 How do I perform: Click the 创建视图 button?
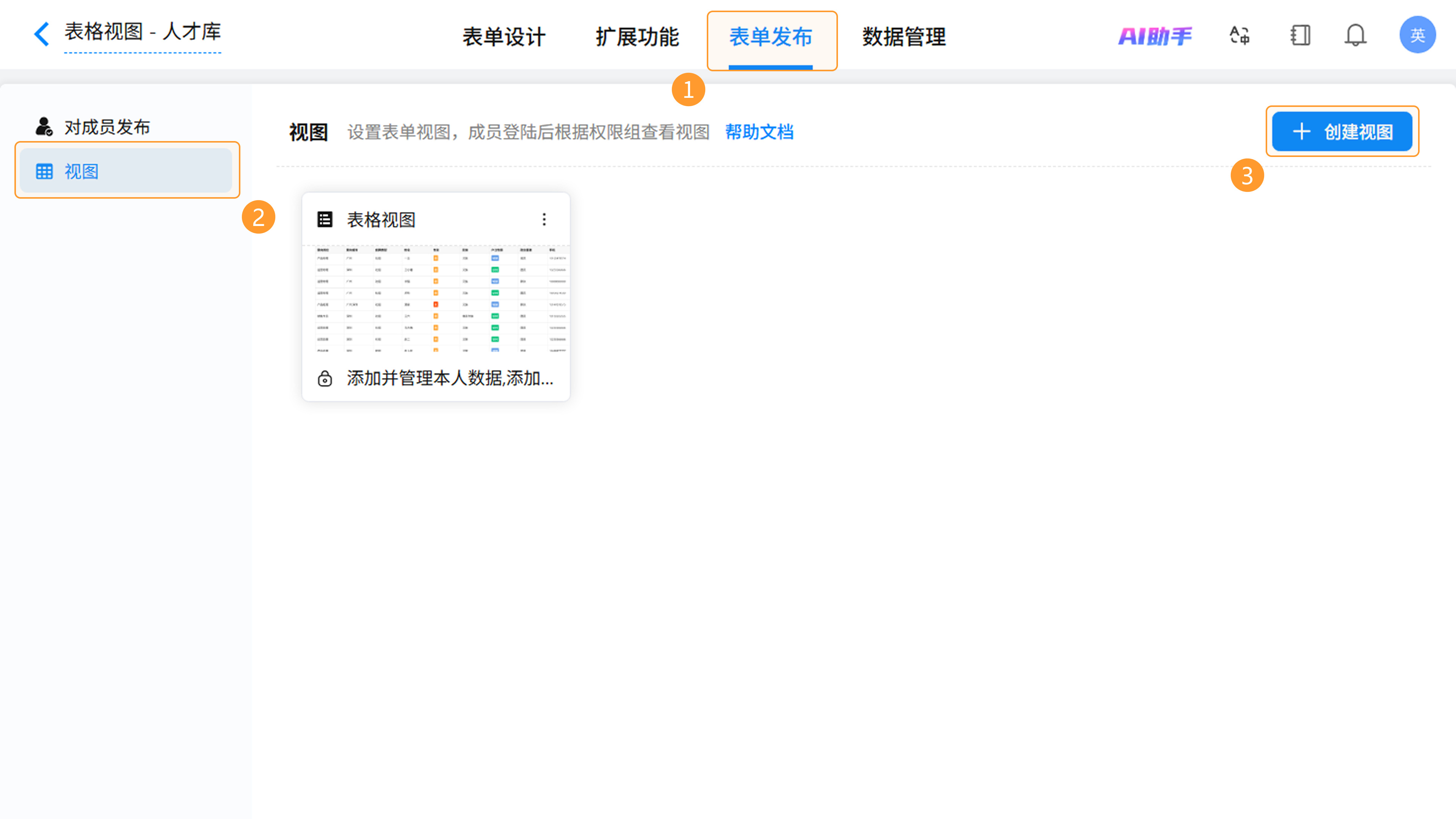pyautogui.click(x=1342, y=132)
